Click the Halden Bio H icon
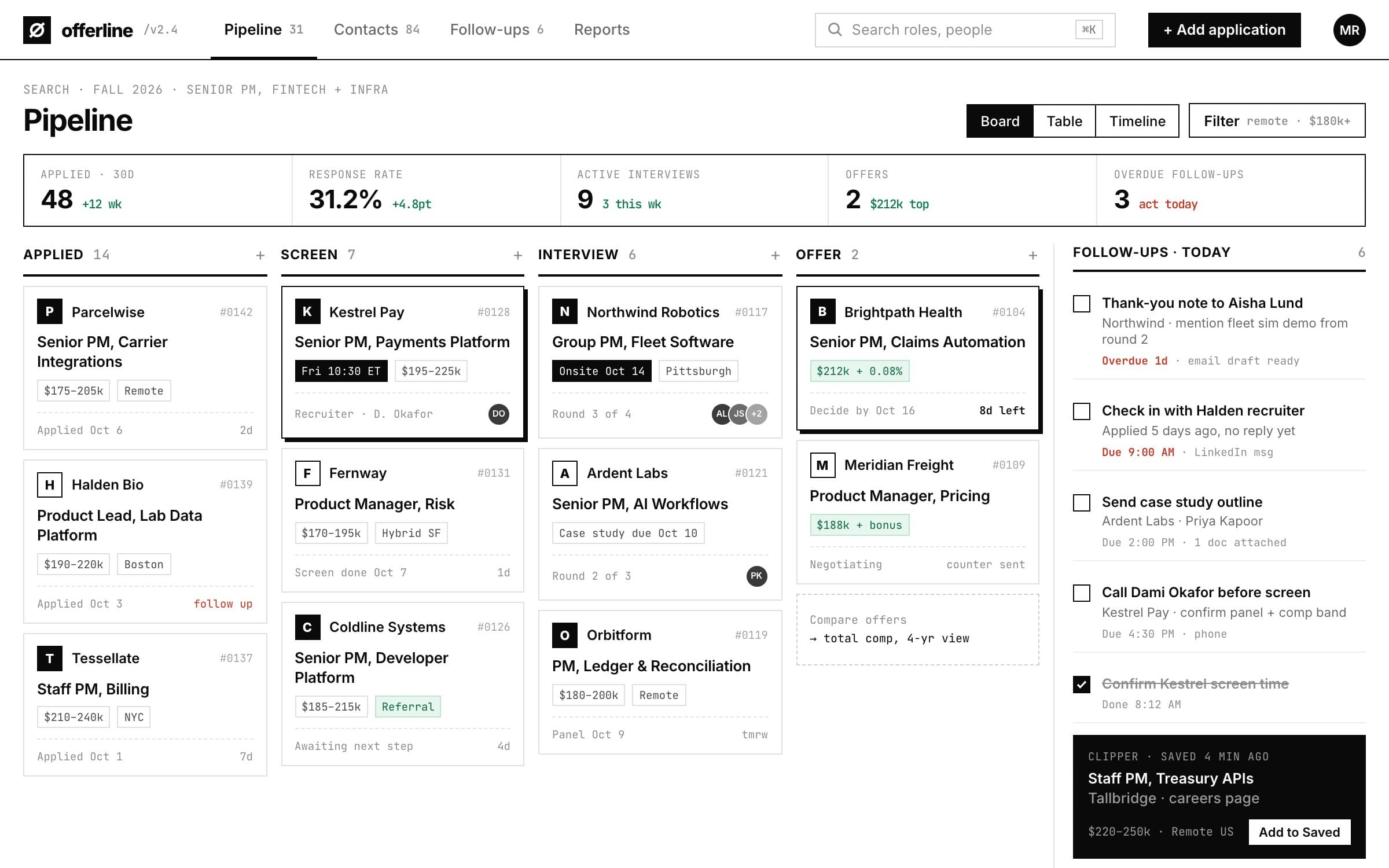The height and width of the screenshot is (868, 1389). [x=50, y=485]
